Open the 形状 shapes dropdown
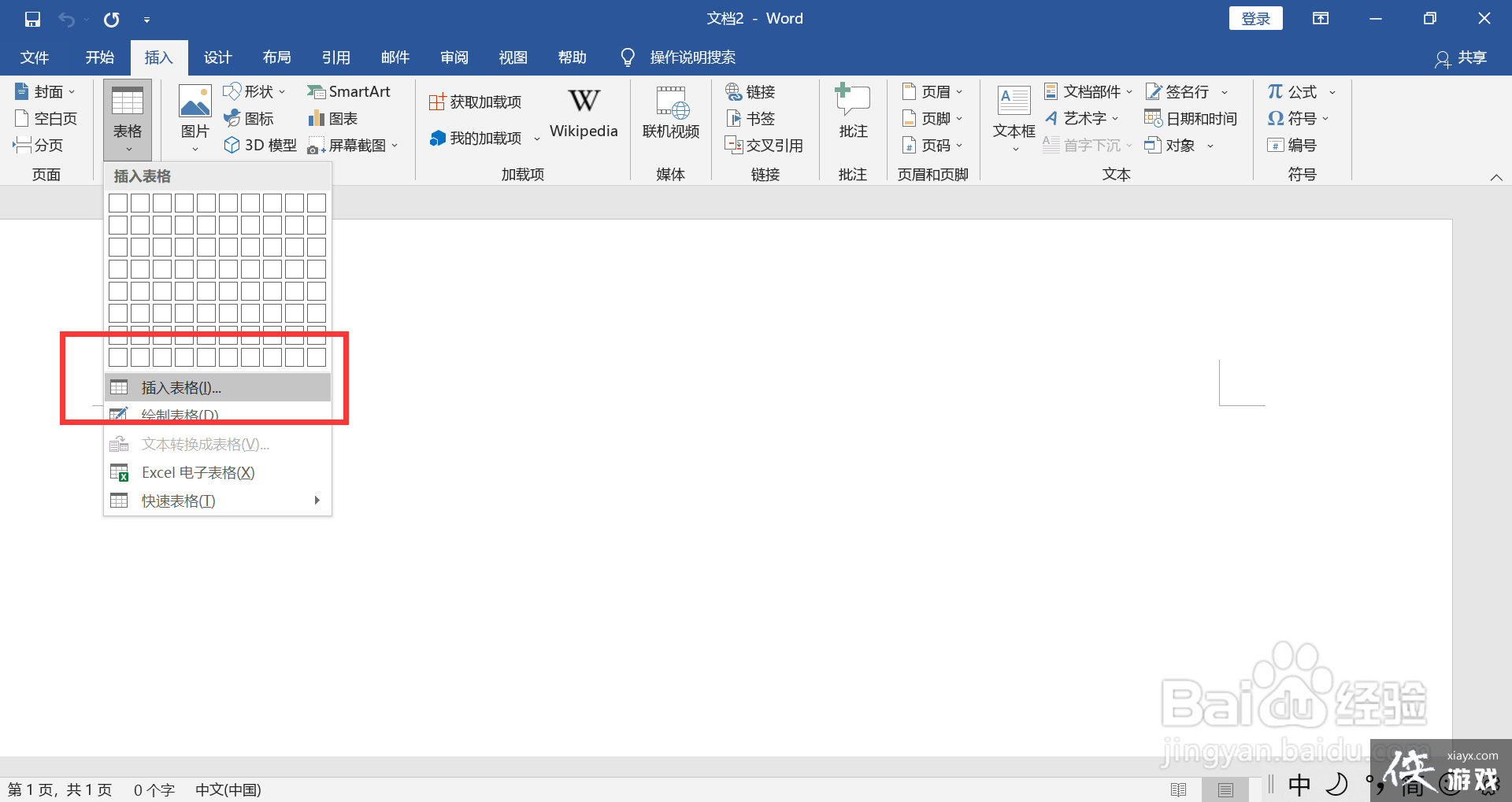1512x802 pixels. point(254,92)
